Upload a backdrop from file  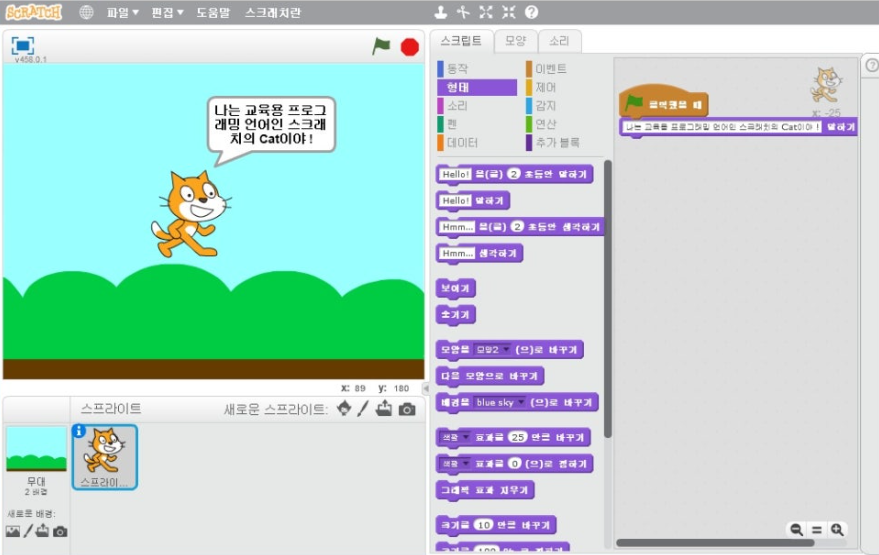tap(43, 530)
